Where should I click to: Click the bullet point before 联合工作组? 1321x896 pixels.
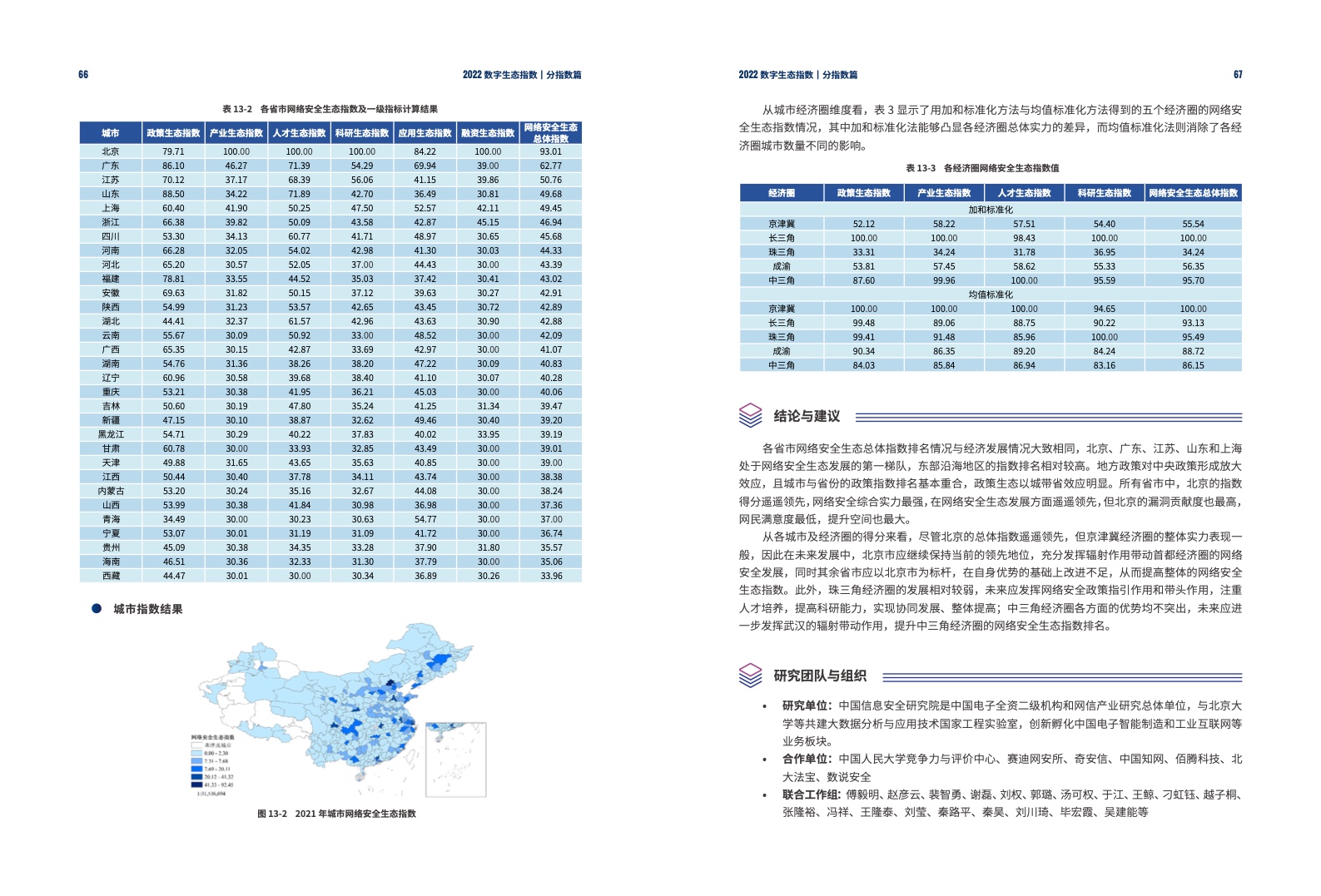(x=765, y=795)
